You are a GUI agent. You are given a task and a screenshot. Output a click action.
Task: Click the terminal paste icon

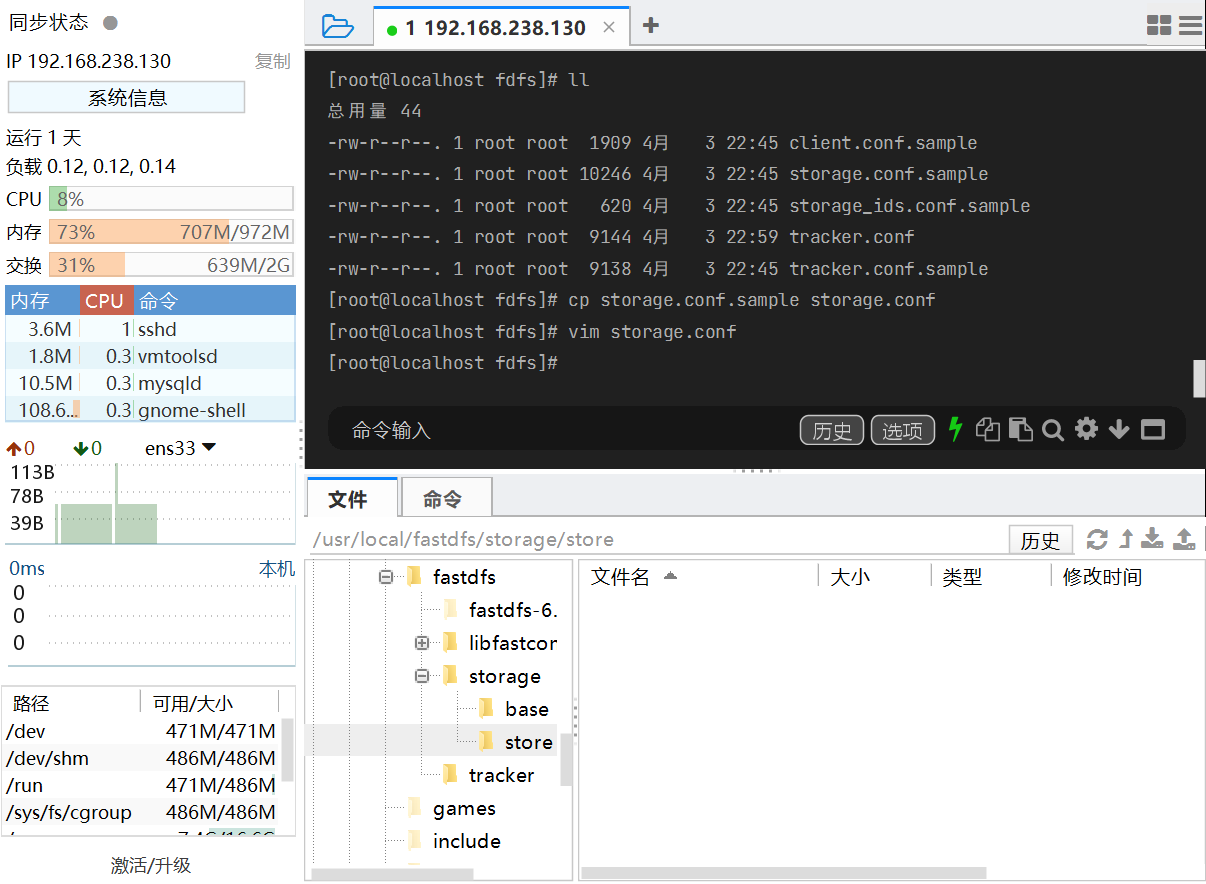1020,430
